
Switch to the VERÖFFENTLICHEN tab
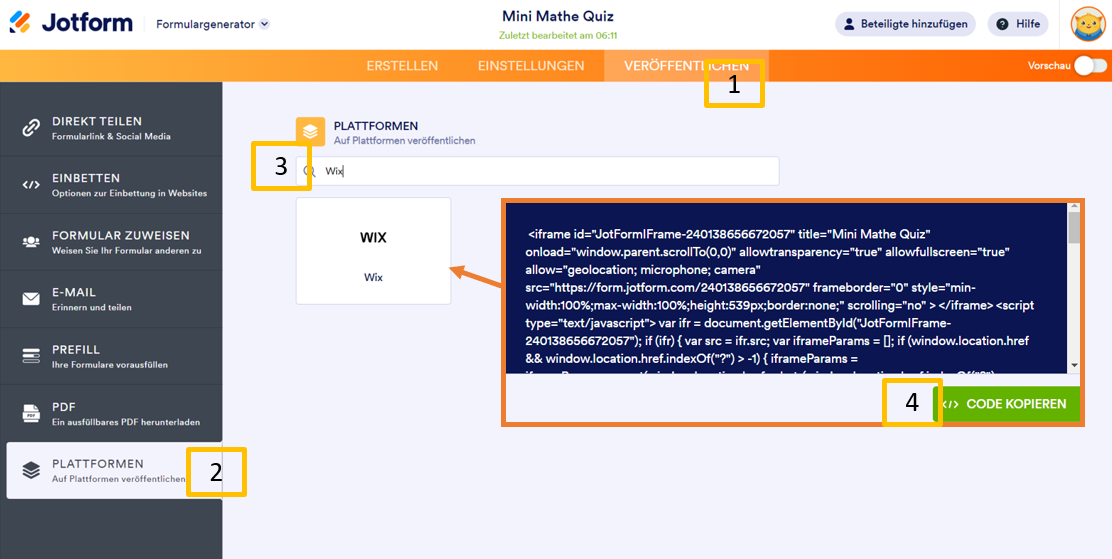coord(686,66)
